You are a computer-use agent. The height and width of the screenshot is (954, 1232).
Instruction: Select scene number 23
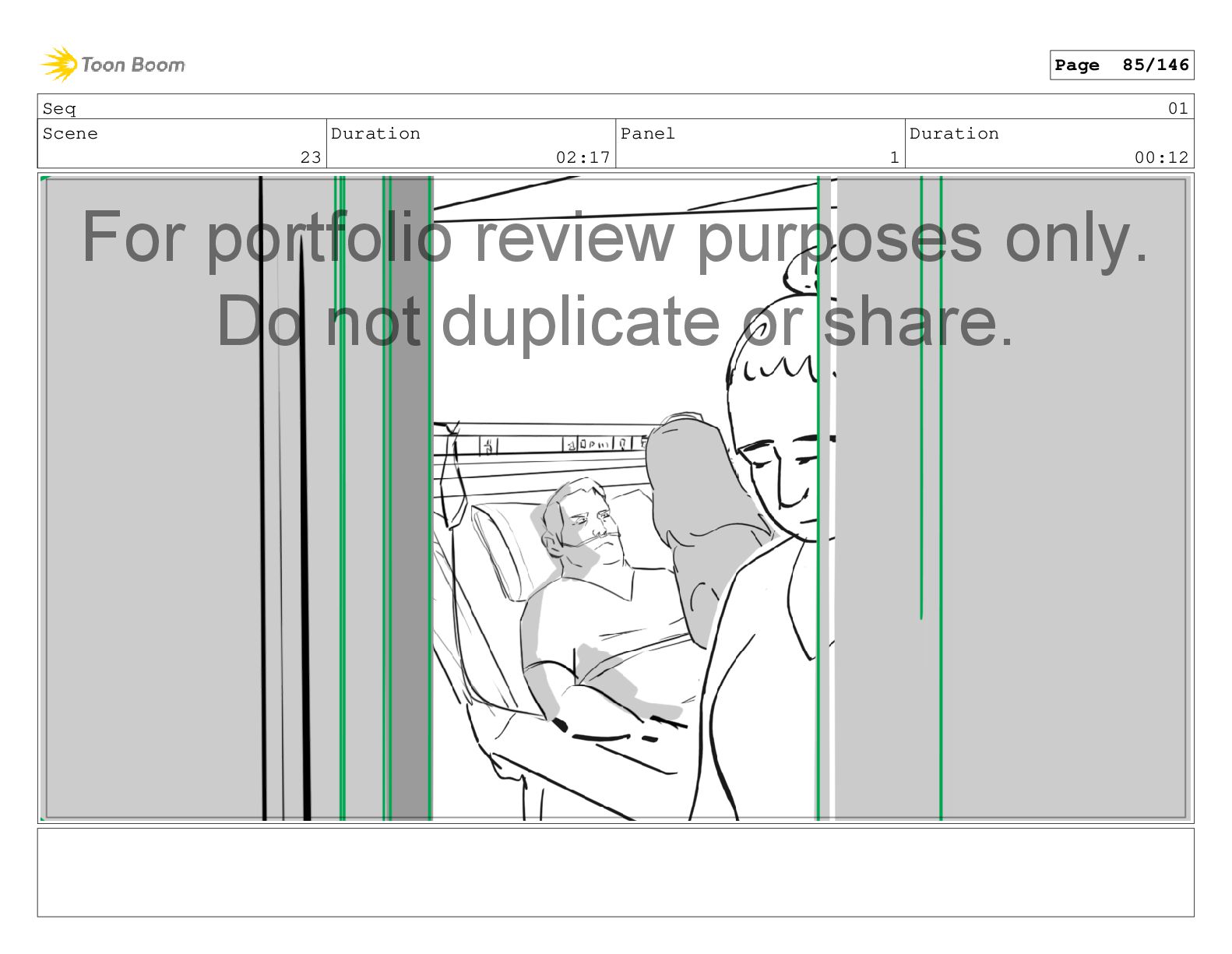(311, 157)
